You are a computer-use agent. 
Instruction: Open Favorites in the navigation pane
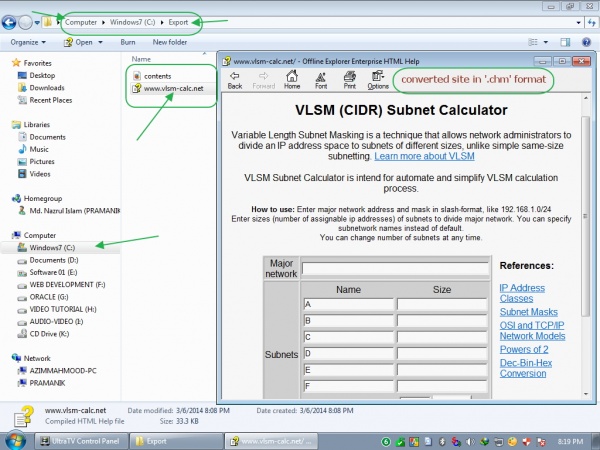(38, 63)
